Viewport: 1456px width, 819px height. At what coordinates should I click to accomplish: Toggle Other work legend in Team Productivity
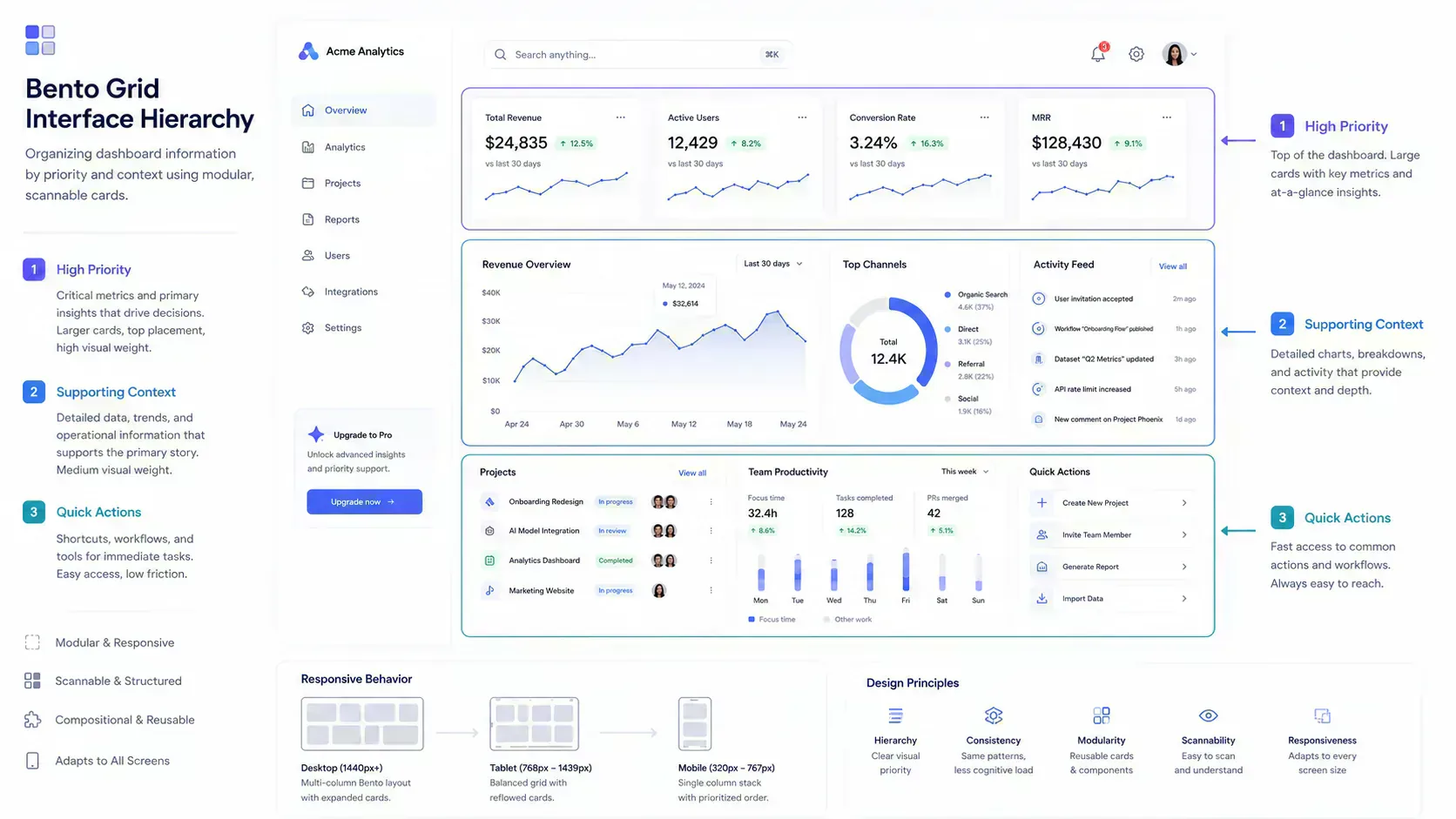point(847,620)
